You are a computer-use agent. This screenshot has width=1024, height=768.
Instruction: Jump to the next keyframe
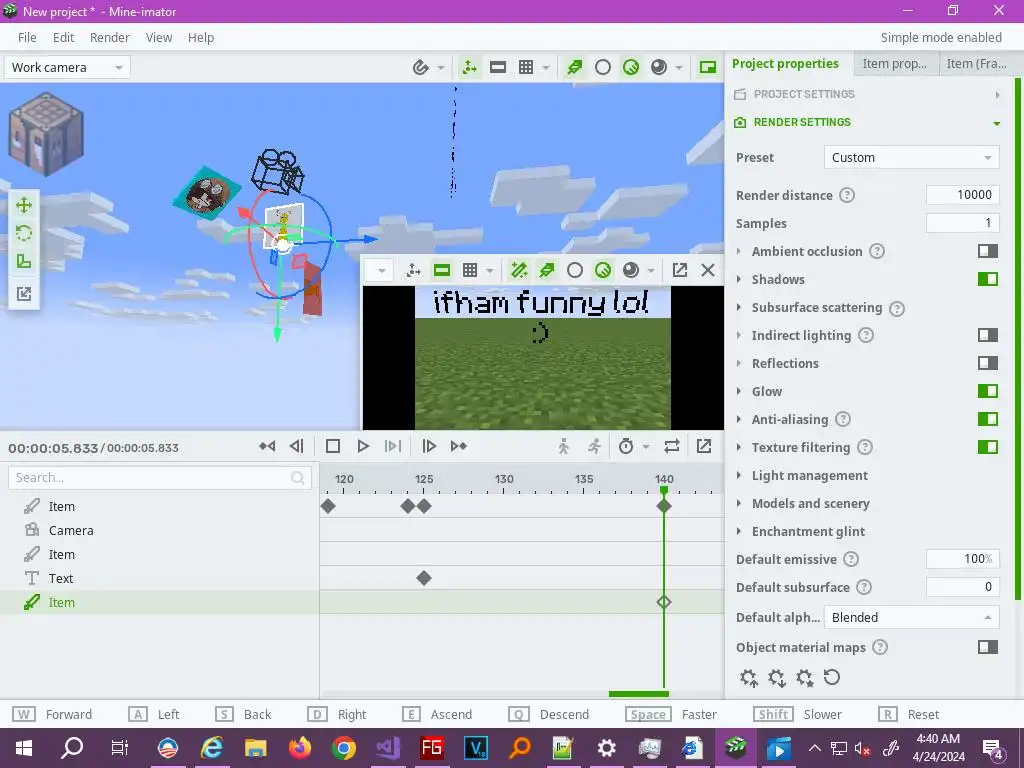(x=459, y=446)
